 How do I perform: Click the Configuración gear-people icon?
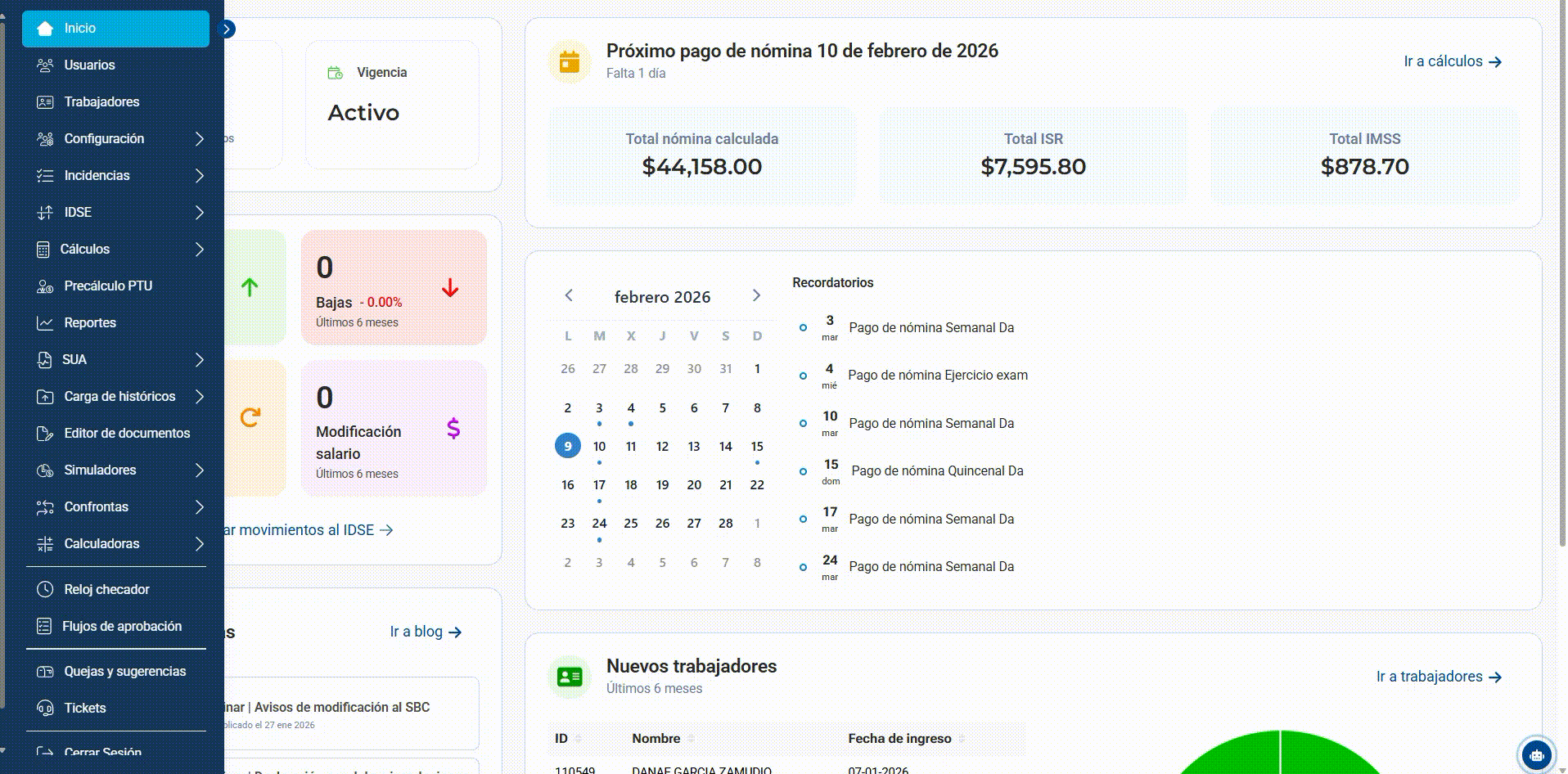coord(45,139)
